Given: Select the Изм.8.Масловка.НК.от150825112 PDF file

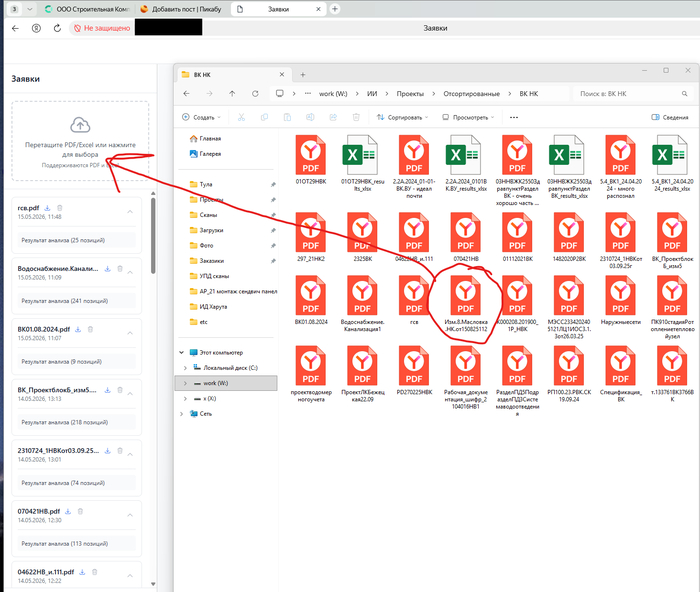Looking at the screenshot, I should 466,304.
